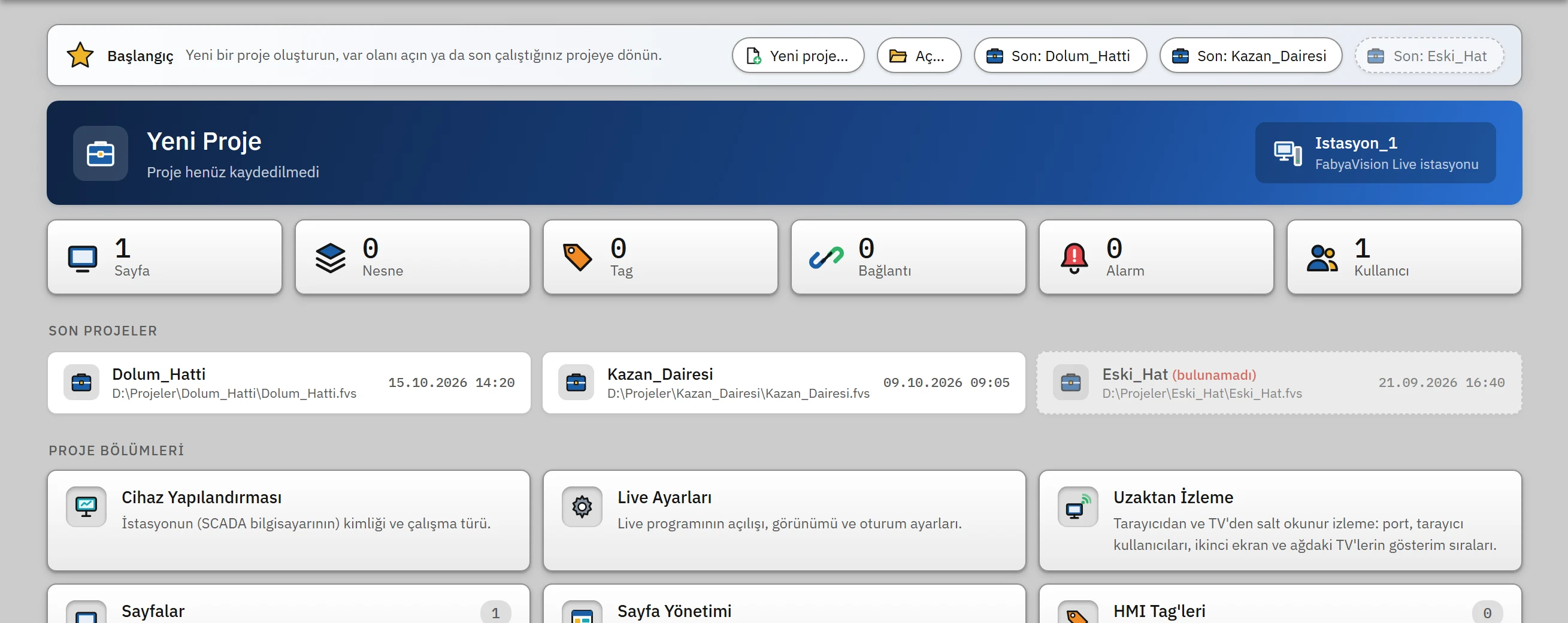
Task: Click the monitor icon on Sayfa card
Action: pyautogui.click(x=82, y=258)
